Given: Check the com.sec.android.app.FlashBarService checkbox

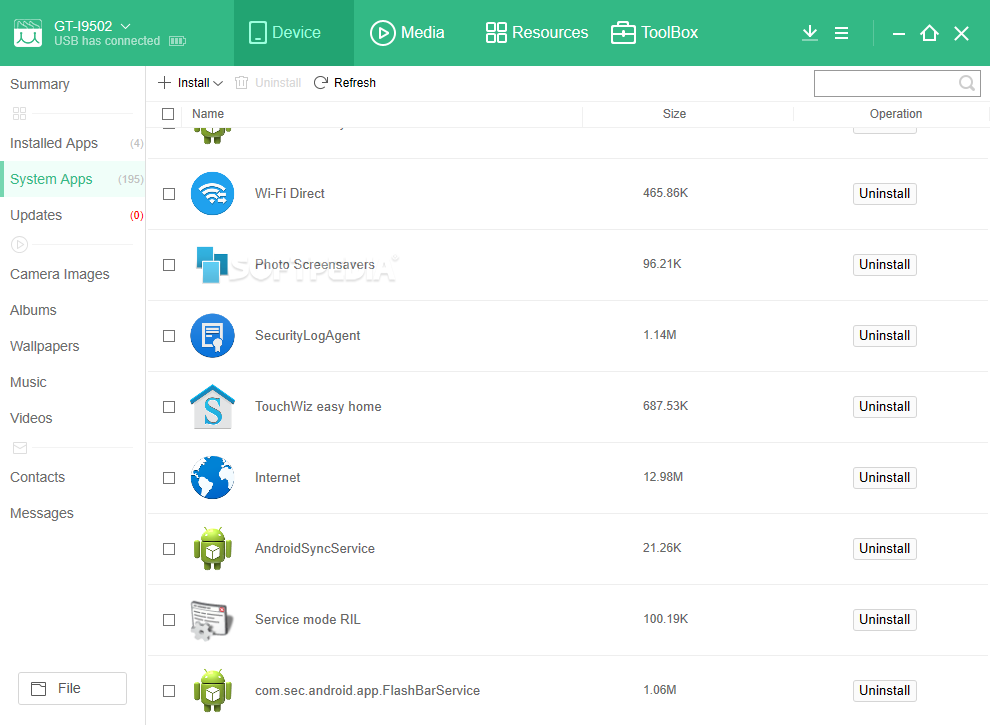Looking at the screenshot, I should [169, 691].
